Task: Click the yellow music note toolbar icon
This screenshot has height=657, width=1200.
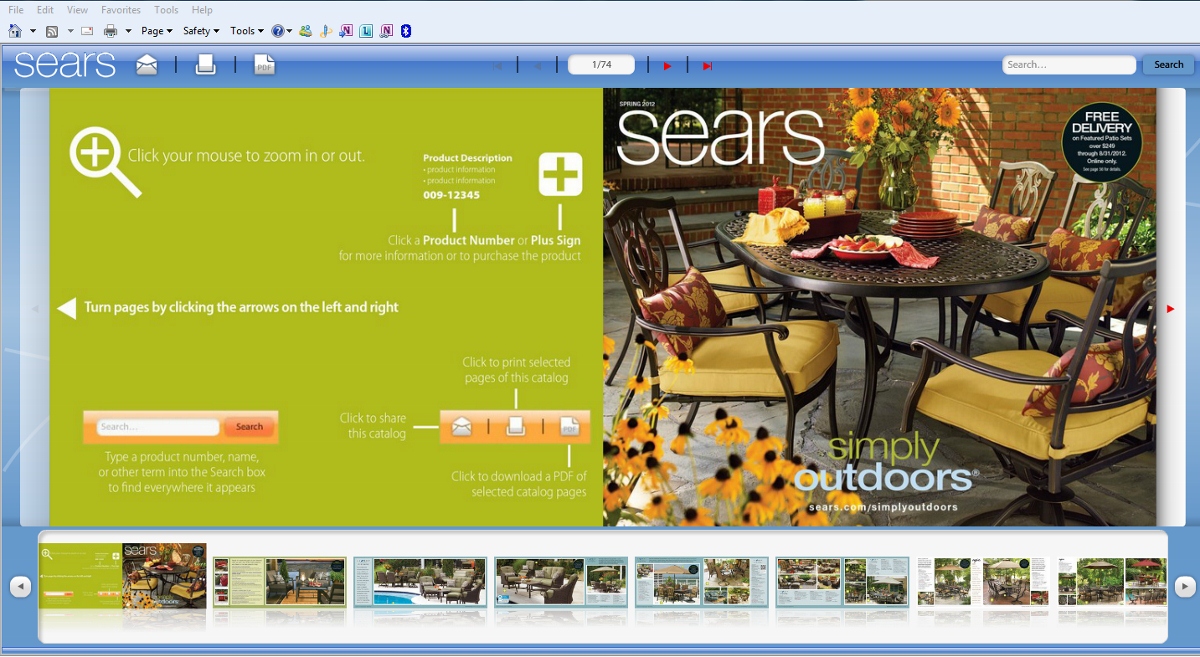Action: click(326, 31)
